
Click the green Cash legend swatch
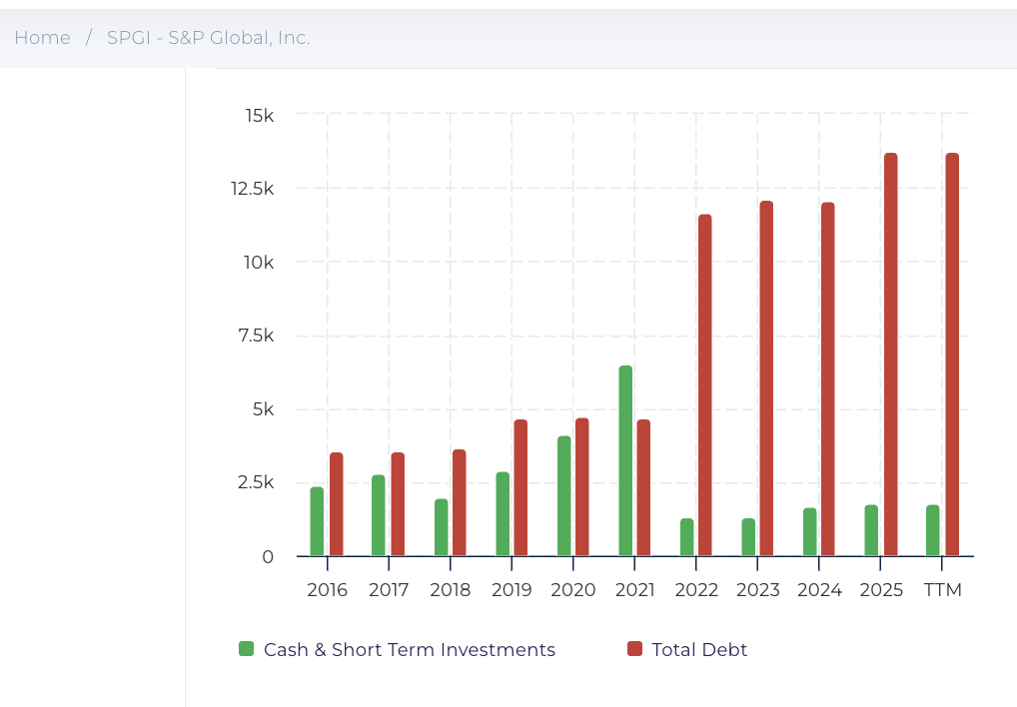tap(246, 649)
